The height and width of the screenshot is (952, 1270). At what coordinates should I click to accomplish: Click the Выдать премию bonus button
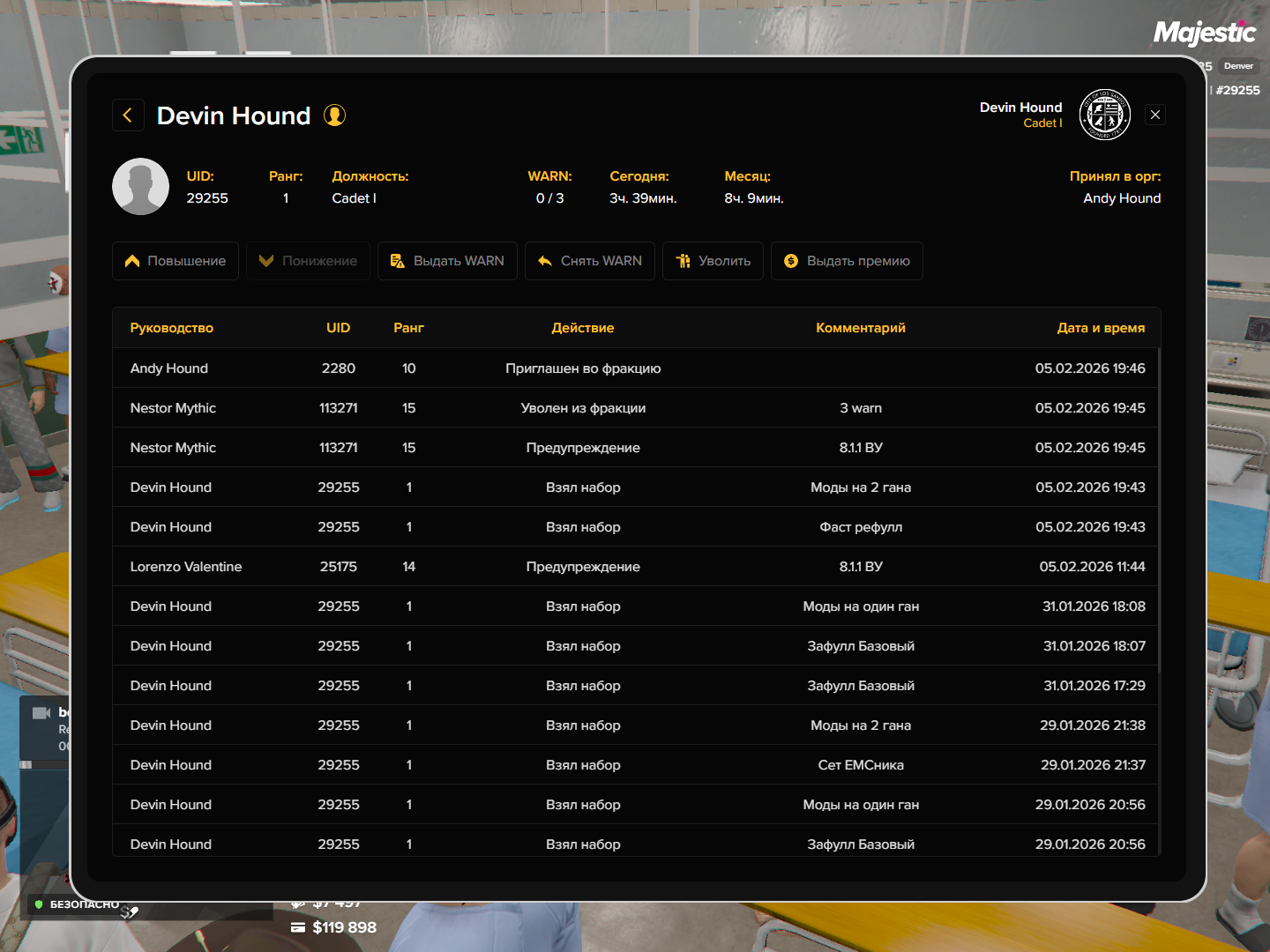tap(847, 261)
